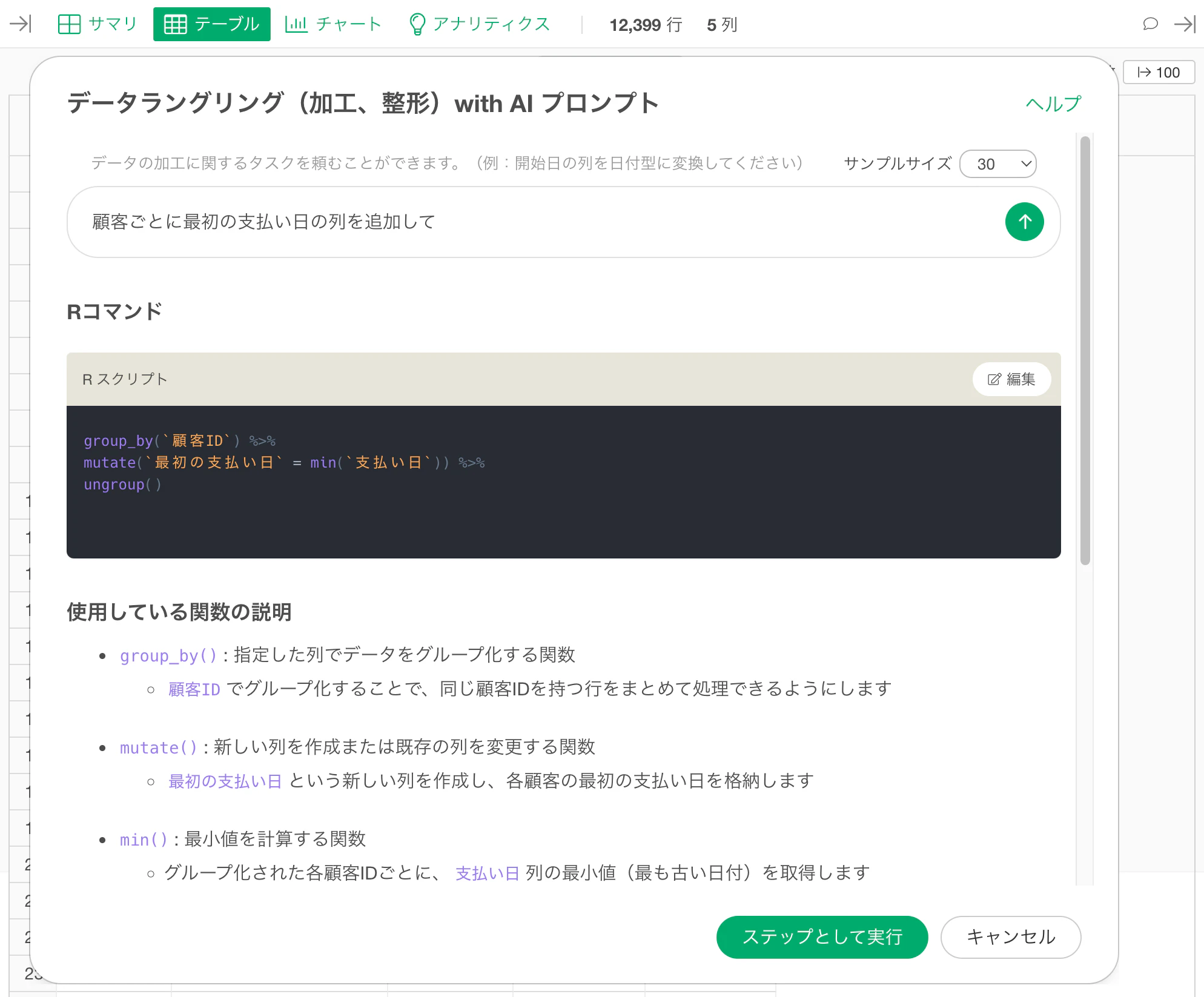Click the min() function name in the explanation
The height and width of the screenshot is (997, 1204).
point(144,840)
